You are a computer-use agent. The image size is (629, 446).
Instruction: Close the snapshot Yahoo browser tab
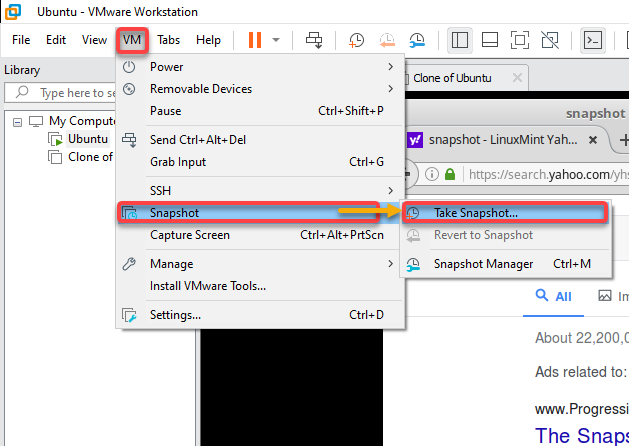[x=592, y=140]
